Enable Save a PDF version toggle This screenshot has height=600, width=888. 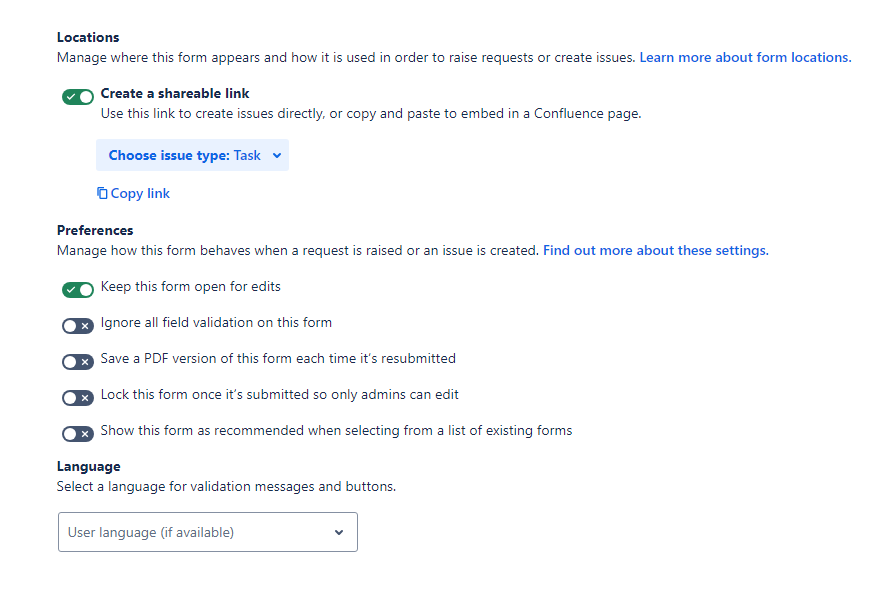(78, 362)
